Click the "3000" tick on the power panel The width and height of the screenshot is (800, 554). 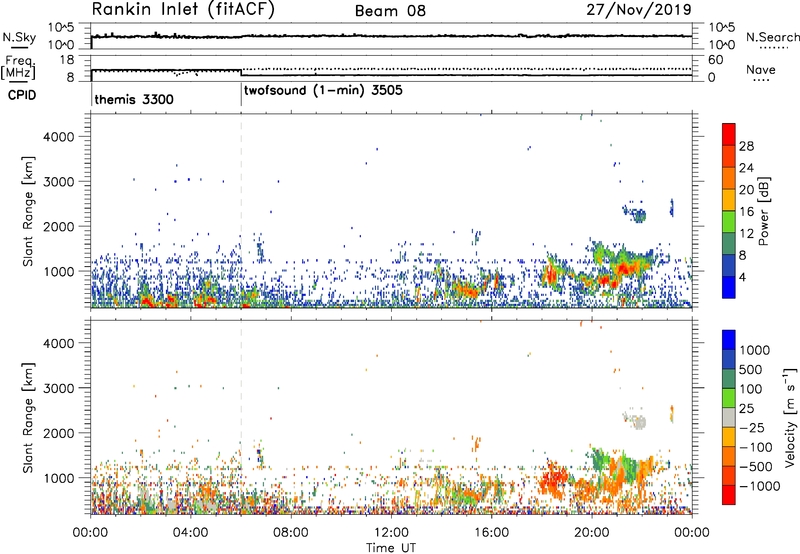(59, 182)
